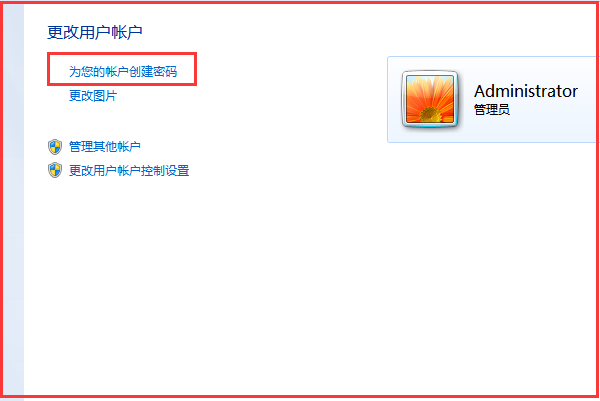Screen dimensions: 600x401
Task: Click the shield icon beside 更改用户帐户控制设置
Action: click(55, 170)
